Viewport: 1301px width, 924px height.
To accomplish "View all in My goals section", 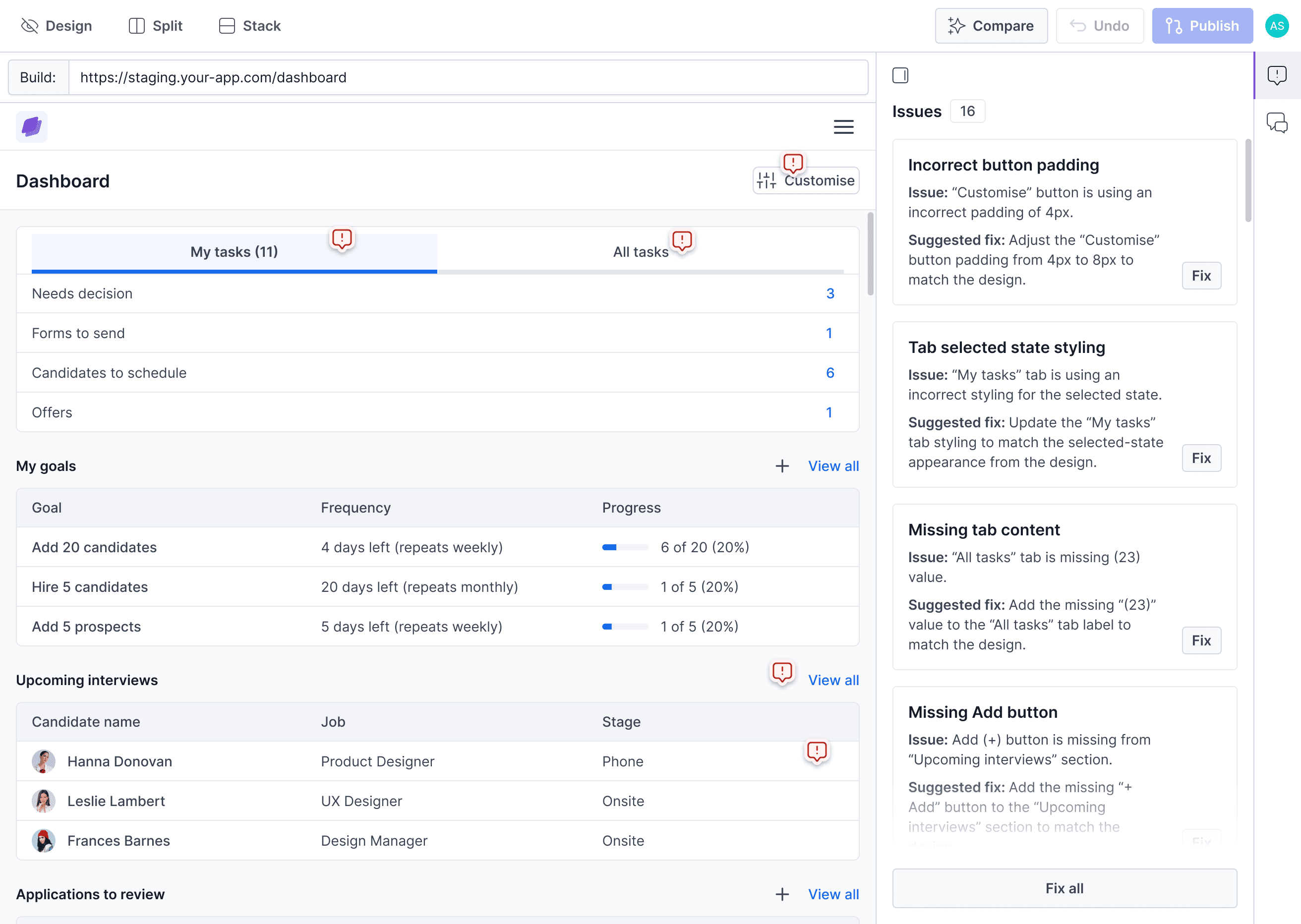I will tap(833, 466).
